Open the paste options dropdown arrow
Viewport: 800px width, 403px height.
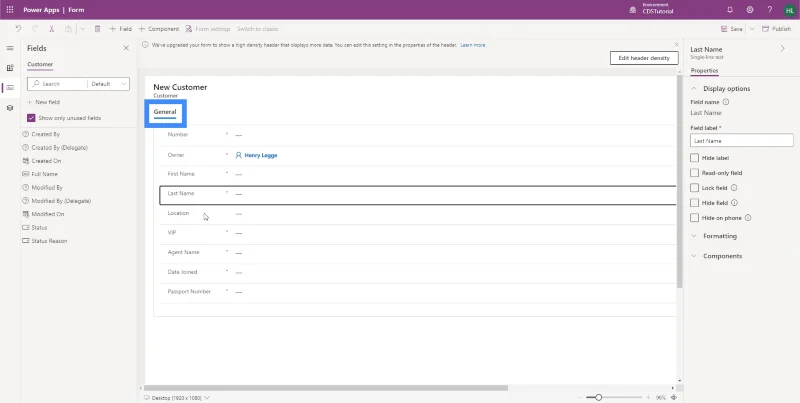pyautogui.click(x=83, y=29)
